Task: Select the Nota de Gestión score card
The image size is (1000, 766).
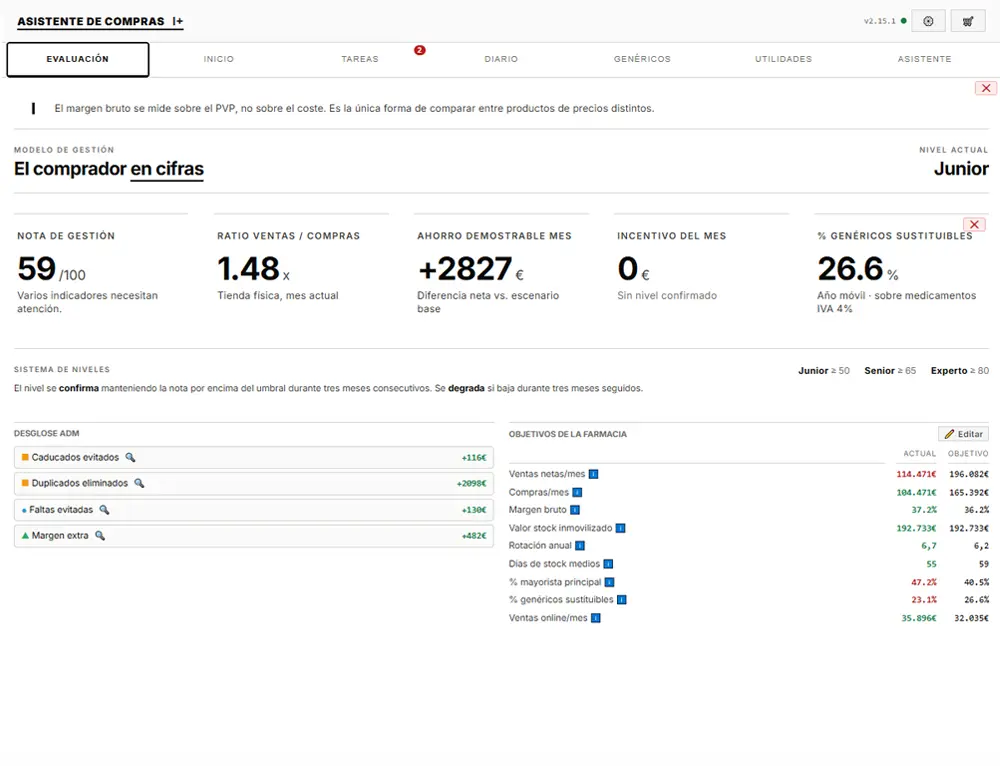Action: [101, 271]
